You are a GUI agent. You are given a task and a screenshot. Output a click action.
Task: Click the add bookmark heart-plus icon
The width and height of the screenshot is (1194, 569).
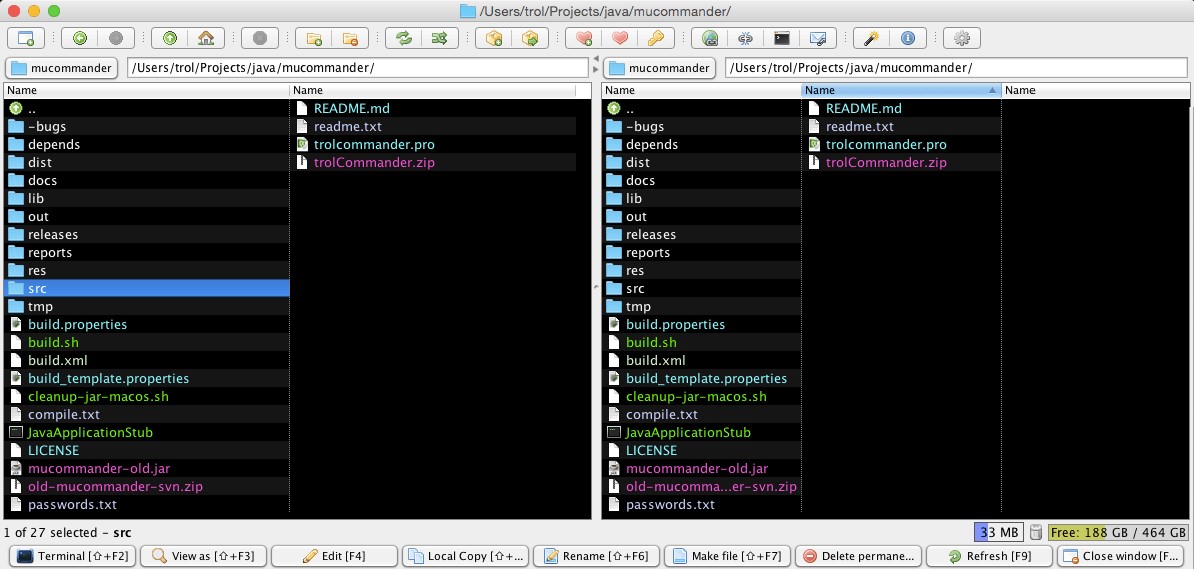click(585, 38)
